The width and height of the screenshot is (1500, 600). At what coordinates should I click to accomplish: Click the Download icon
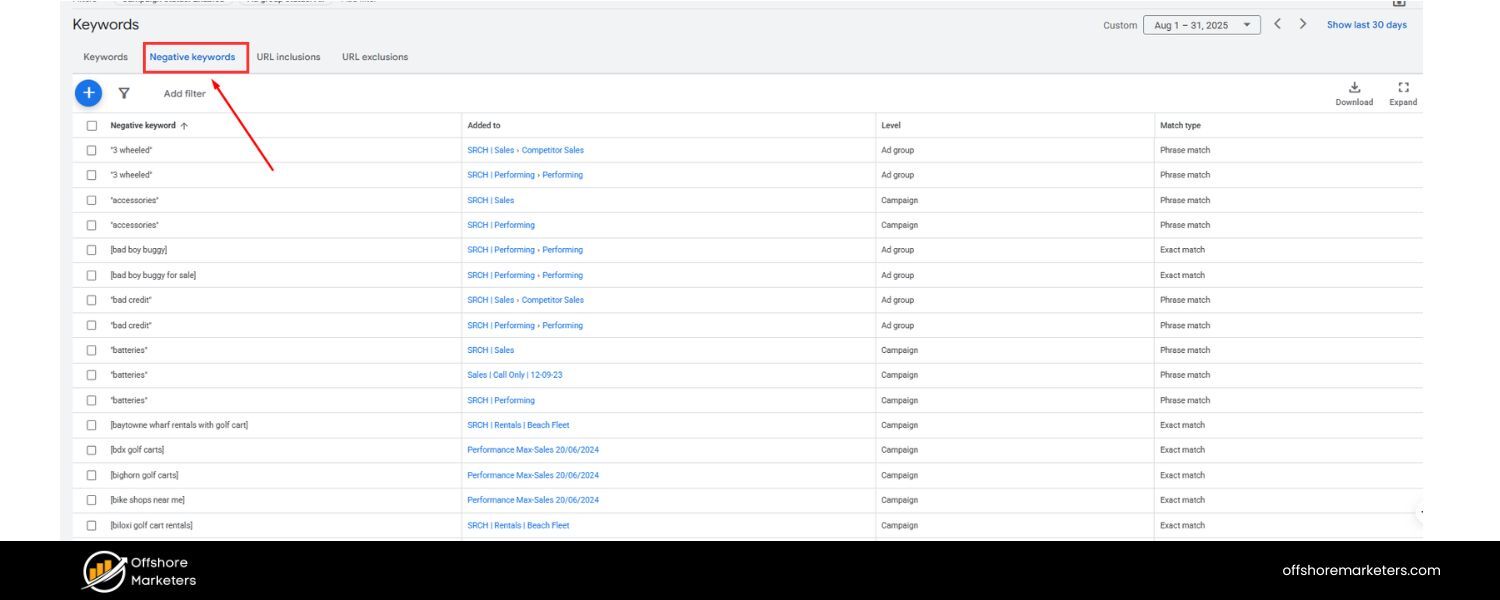(x=1354, y=90)
